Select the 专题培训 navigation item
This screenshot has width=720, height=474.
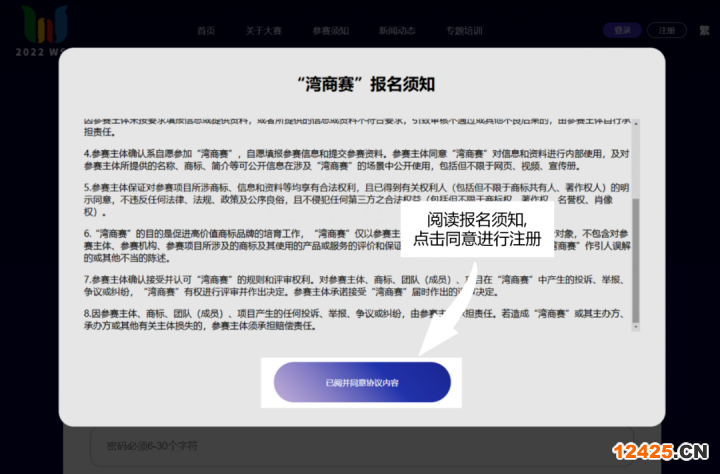[463, 31]
